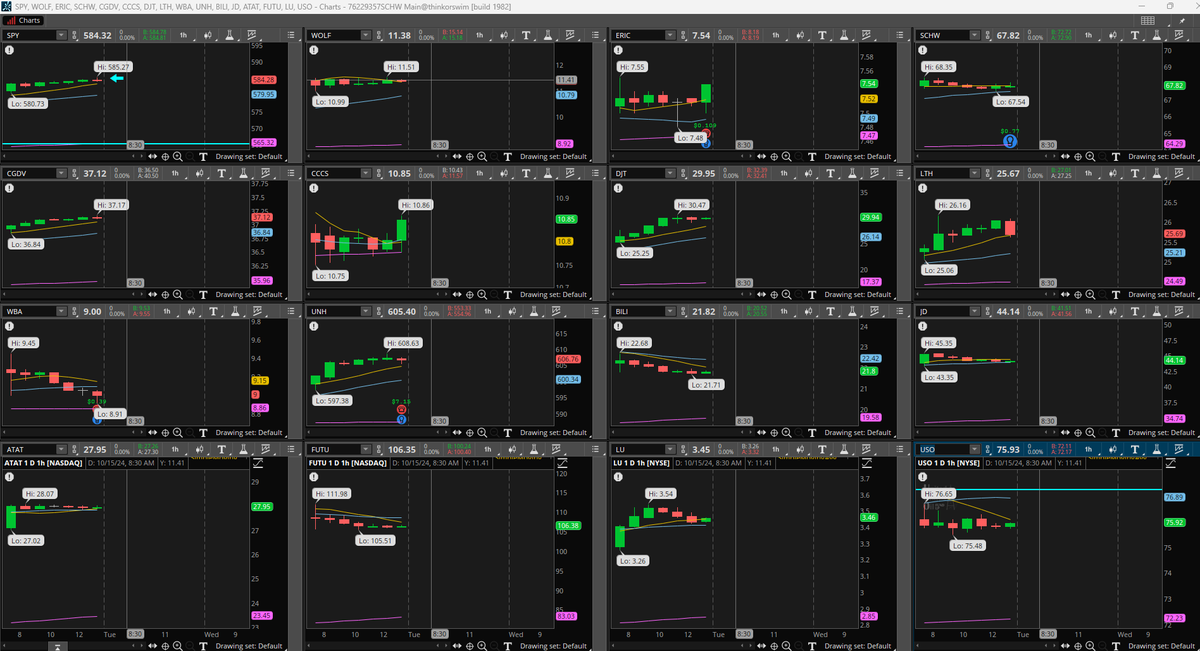The image size is (1200, 651).
Task: Zoom in using magnifier below WOLF chart
Action: tap(483, 156)
